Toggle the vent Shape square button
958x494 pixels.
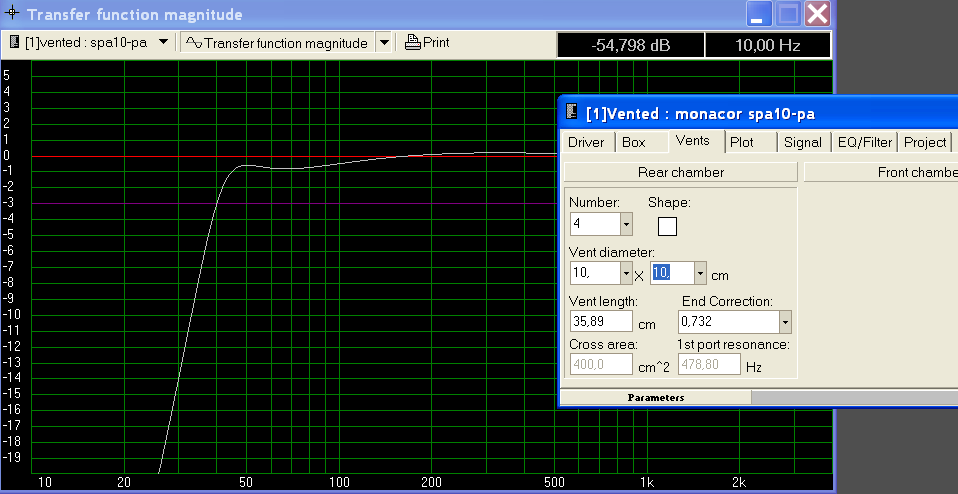tap(667, 227)
